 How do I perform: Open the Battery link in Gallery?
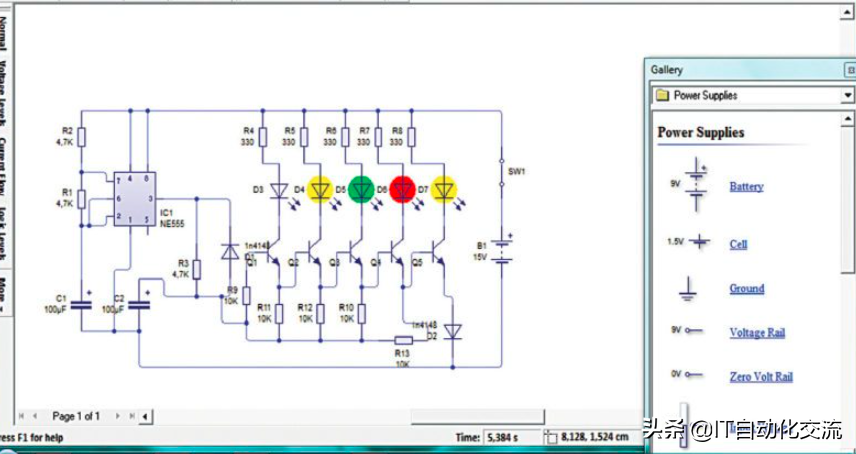[x=746, y=187]
